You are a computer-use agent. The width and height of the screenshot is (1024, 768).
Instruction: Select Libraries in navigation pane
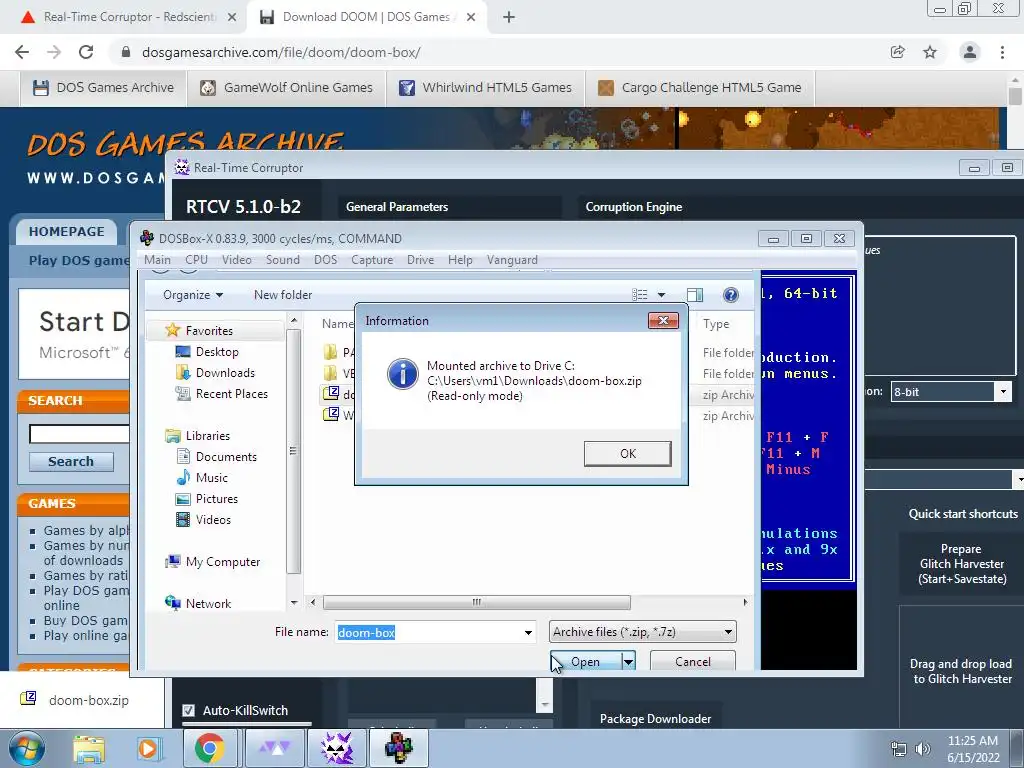tap(207, 435)
